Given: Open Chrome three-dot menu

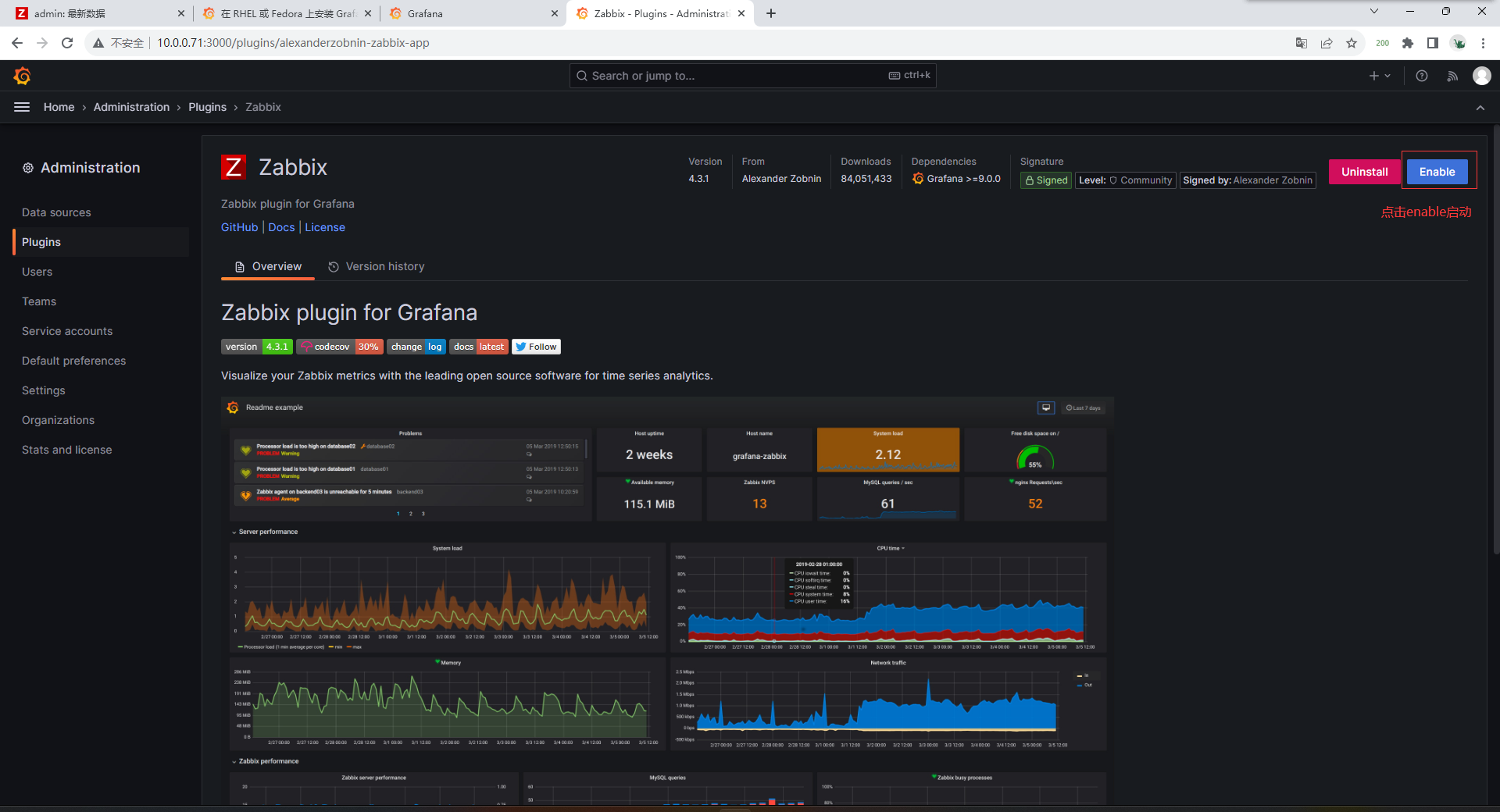Looking at the screenshot, I should pyautogui.click(x=1483, y=43).
